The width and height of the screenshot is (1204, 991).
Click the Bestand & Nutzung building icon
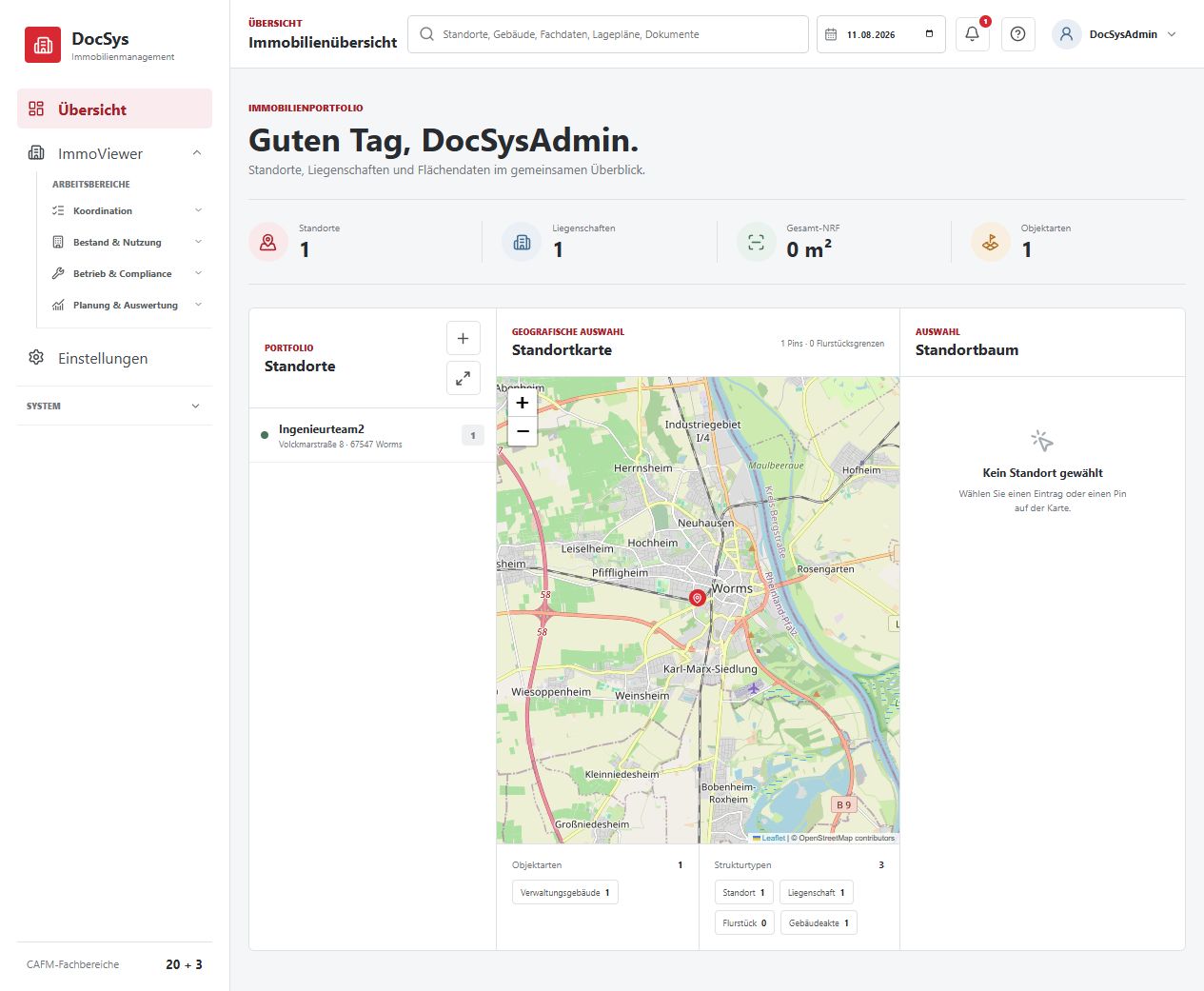(58, 242)
